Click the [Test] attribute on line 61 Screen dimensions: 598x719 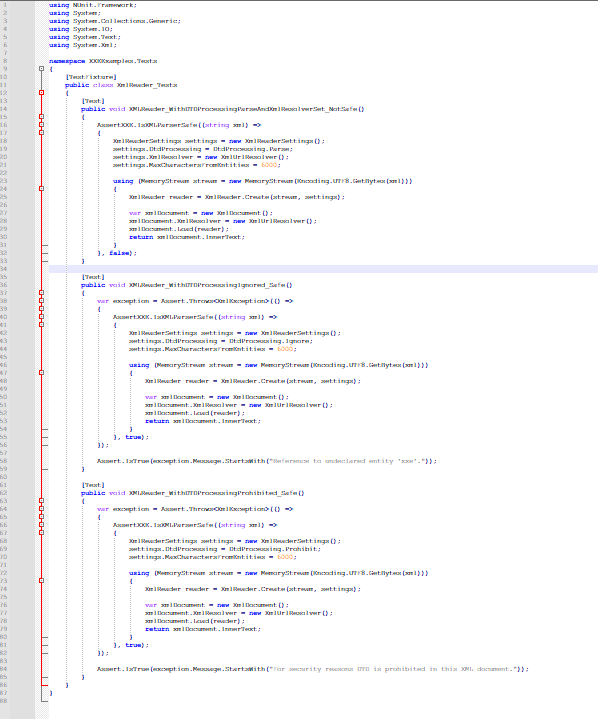93,485
